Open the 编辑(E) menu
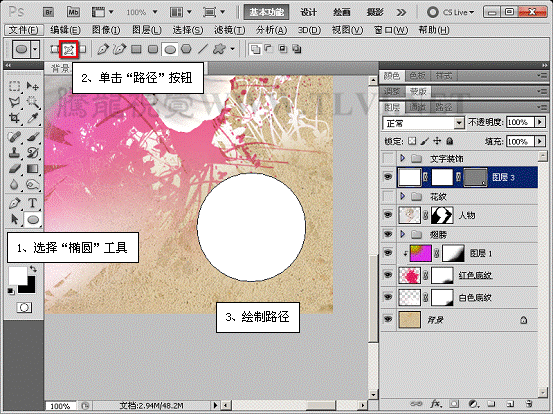 click(x=65, y=30)
